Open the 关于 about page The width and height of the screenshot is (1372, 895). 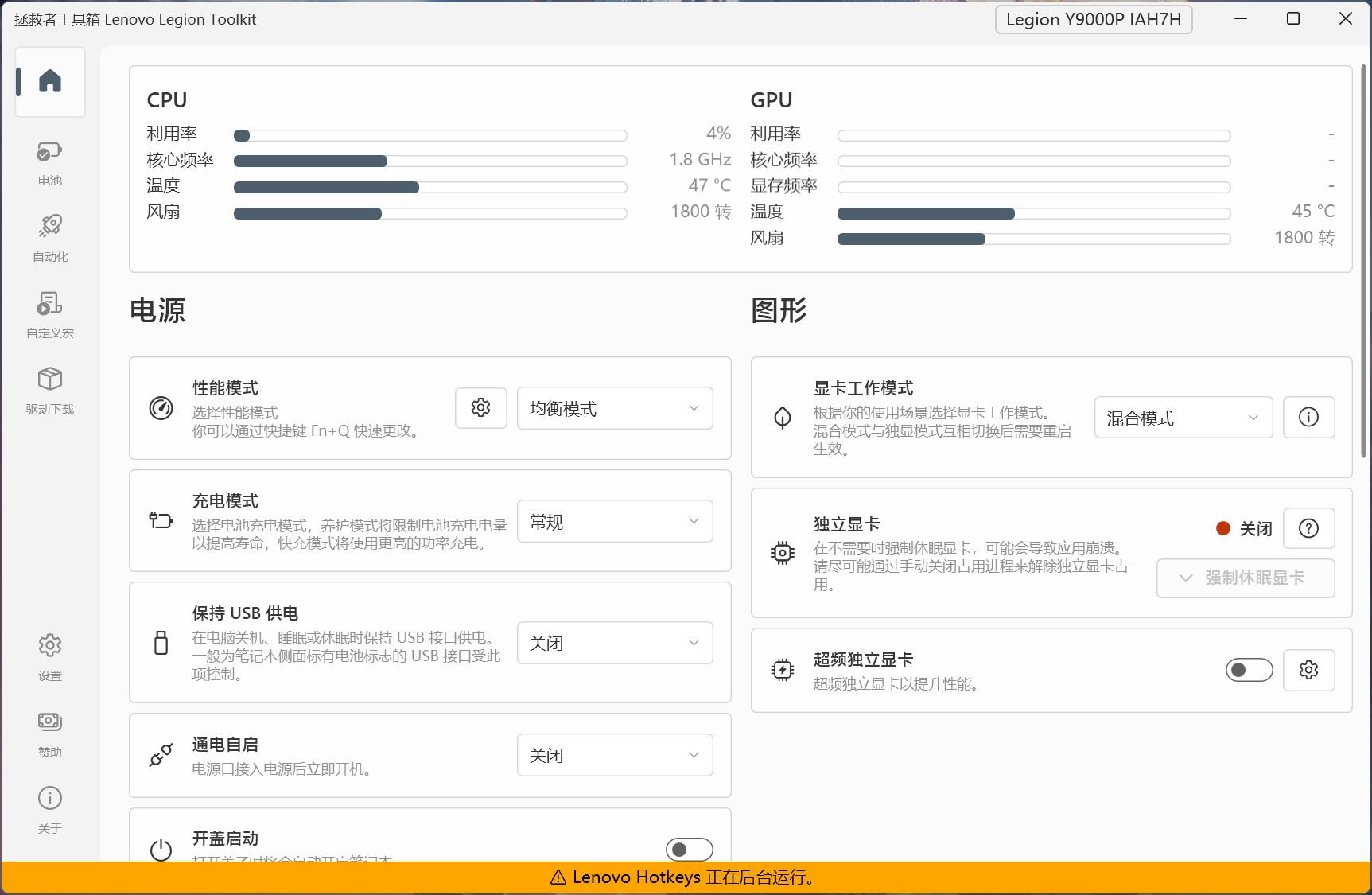tap(50, 811)
